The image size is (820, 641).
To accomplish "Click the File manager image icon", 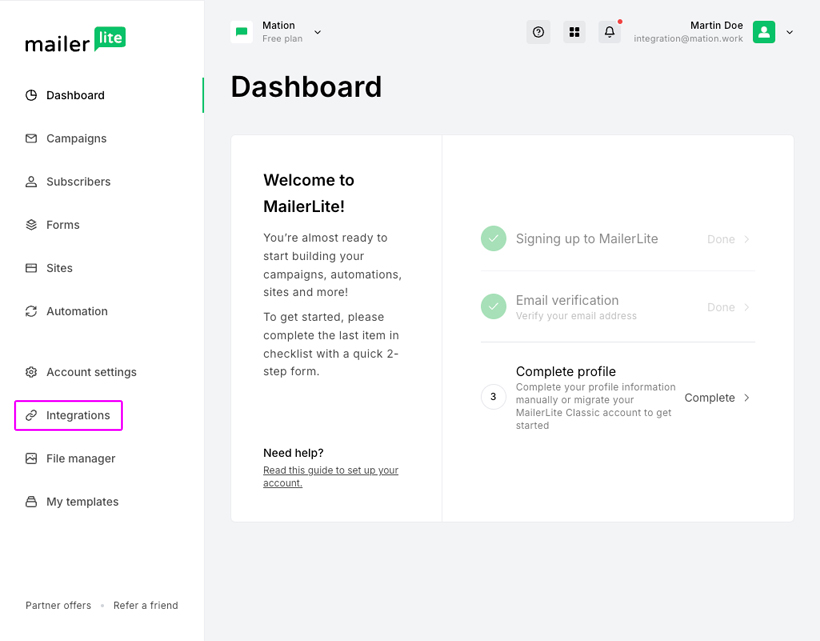I will click(31, 459).
